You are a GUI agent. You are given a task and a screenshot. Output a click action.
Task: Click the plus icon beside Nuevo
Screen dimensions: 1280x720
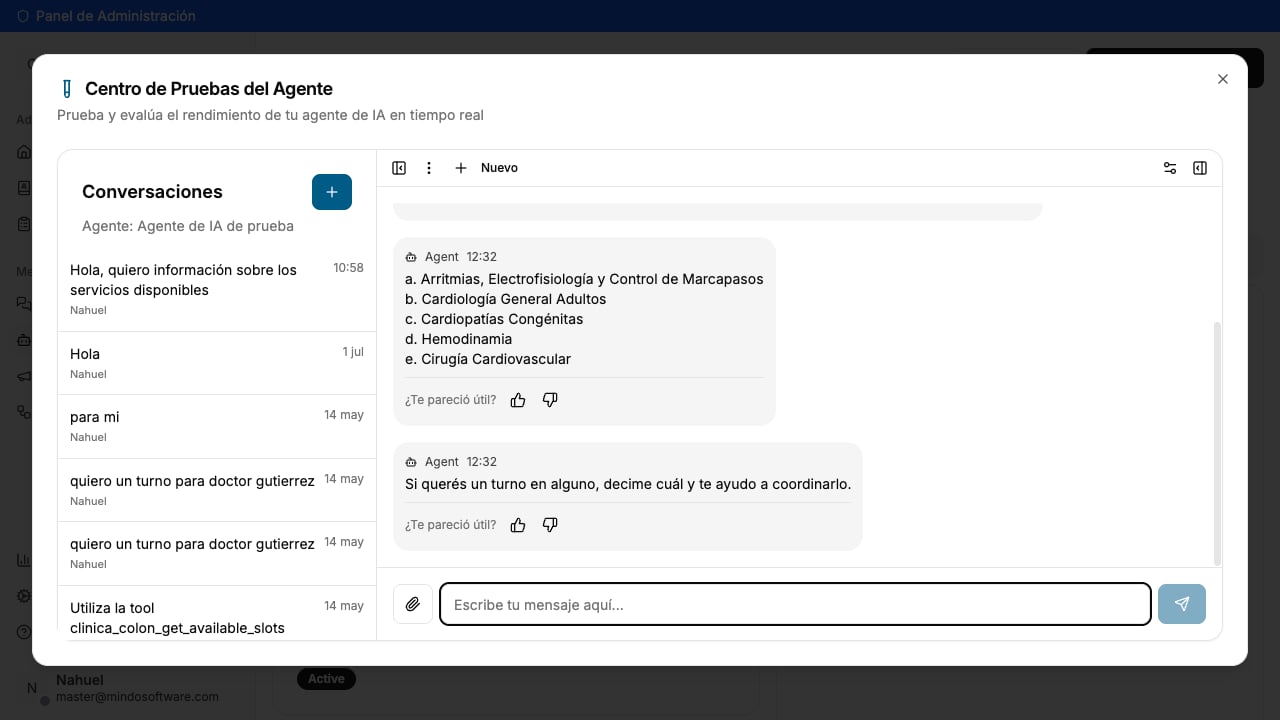click(x=461, y=168)
